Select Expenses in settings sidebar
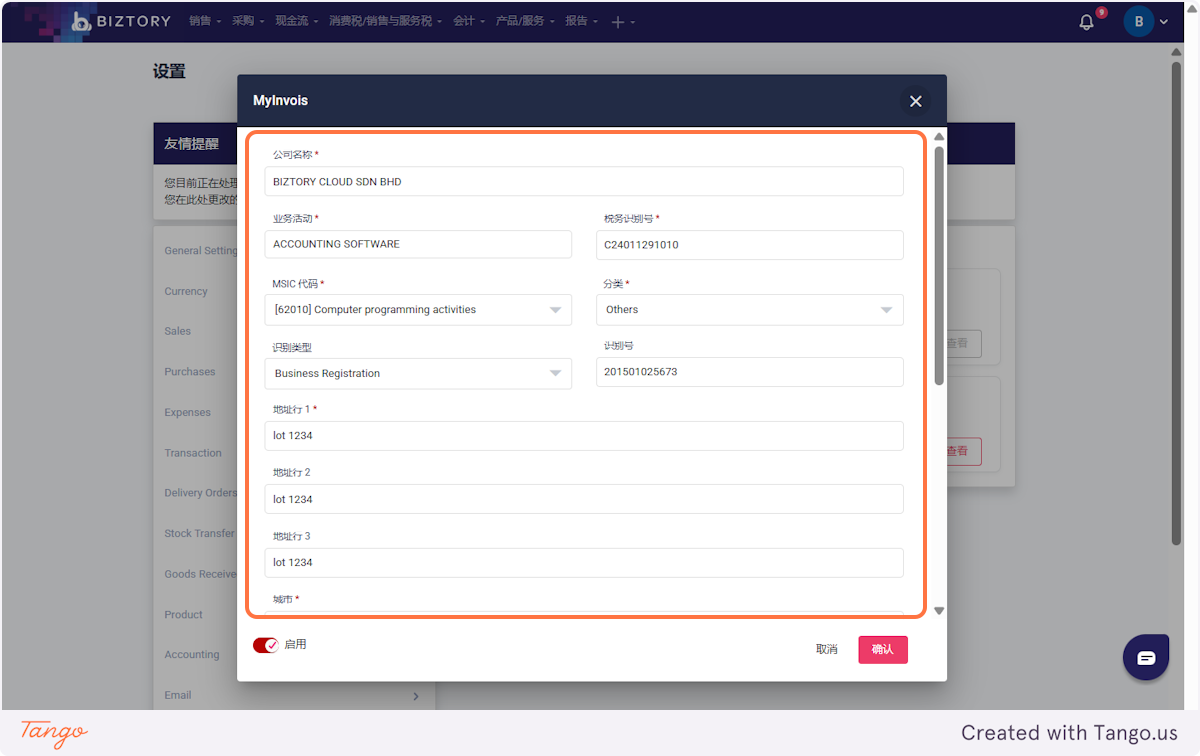1200x756 pixels. 187,413
